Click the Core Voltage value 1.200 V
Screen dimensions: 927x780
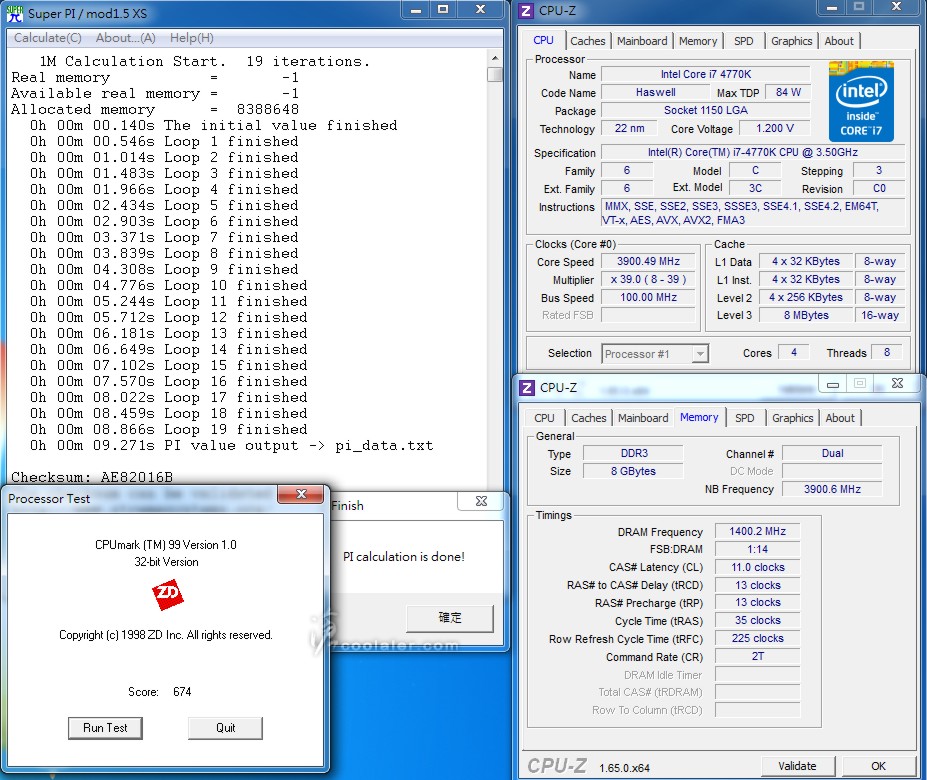click(774, 128)
